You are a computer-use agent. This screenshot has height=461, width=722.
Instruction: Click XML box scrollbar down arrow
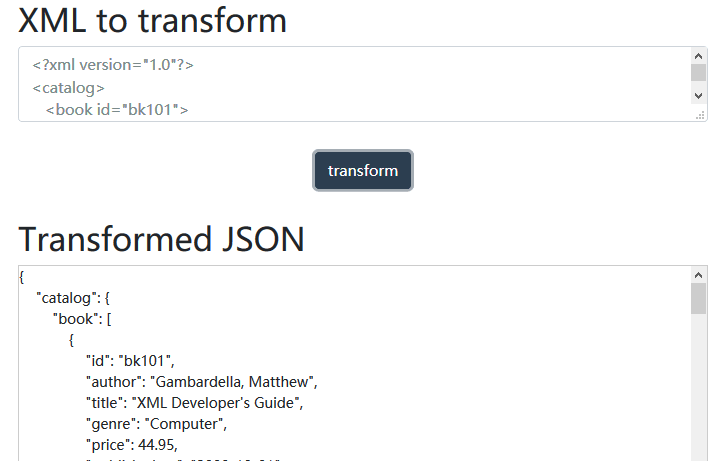(698, 95)
